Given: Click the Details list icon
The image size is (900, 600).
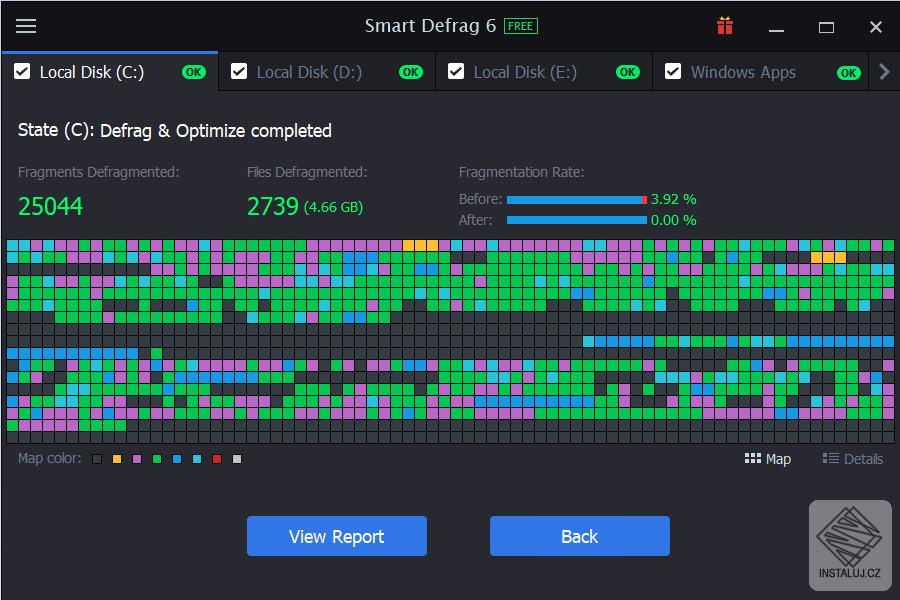Looking at the screenshot, I should pyautogui.click(x=830, y=458).
